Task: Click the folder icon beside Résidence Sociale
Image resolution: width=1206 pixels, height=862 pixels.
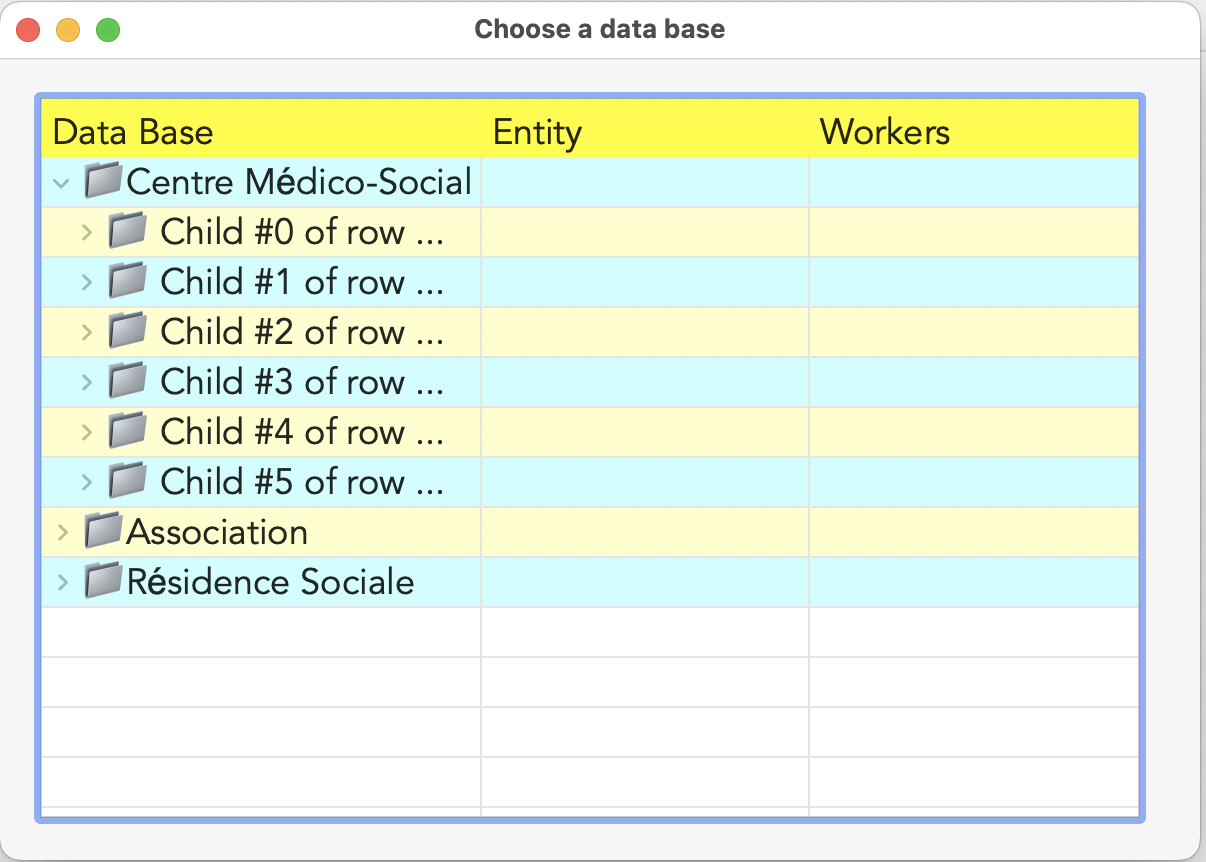Action: pos(103,581)
